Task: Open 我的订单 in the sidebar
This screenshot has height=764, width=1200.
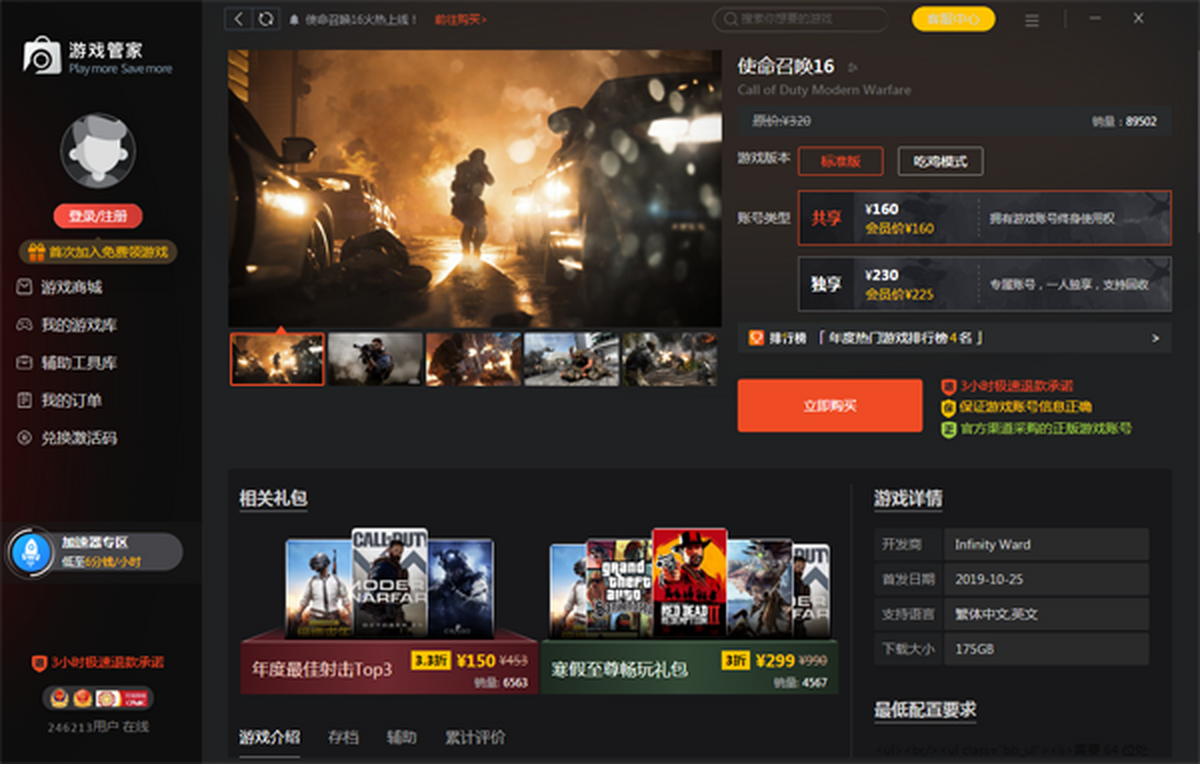Action: click(71, 401)
